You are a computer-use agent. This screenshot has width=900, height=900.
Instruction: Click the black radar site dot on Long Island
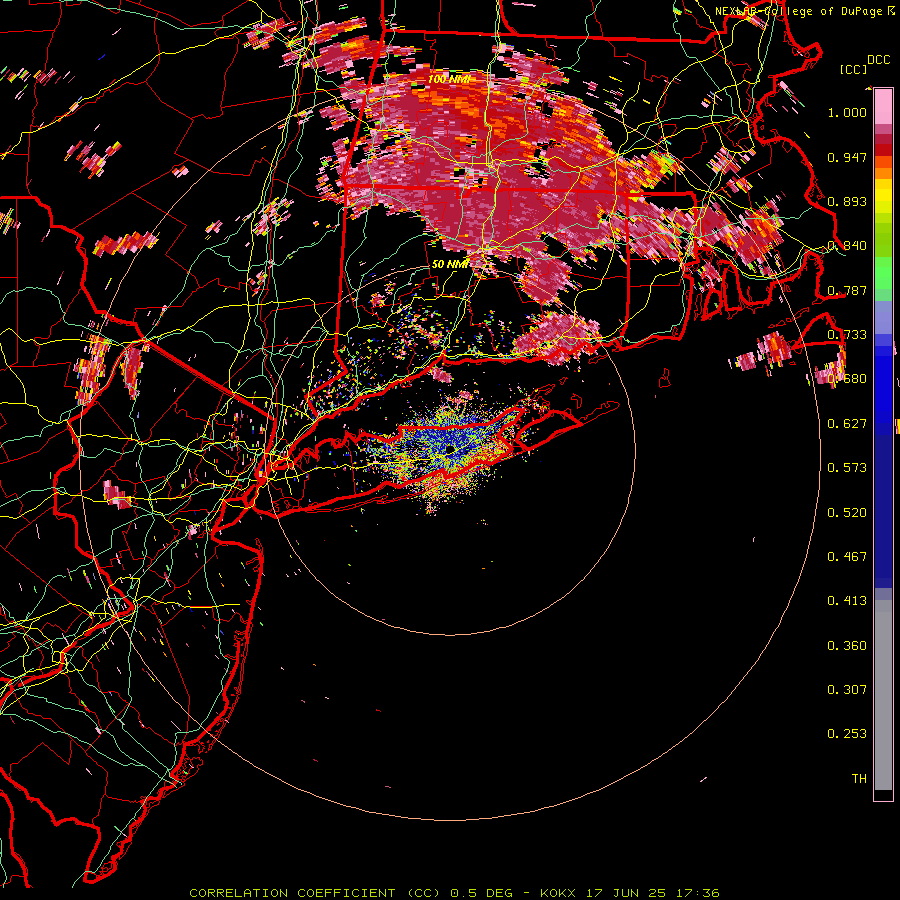(x=451, y=449)
